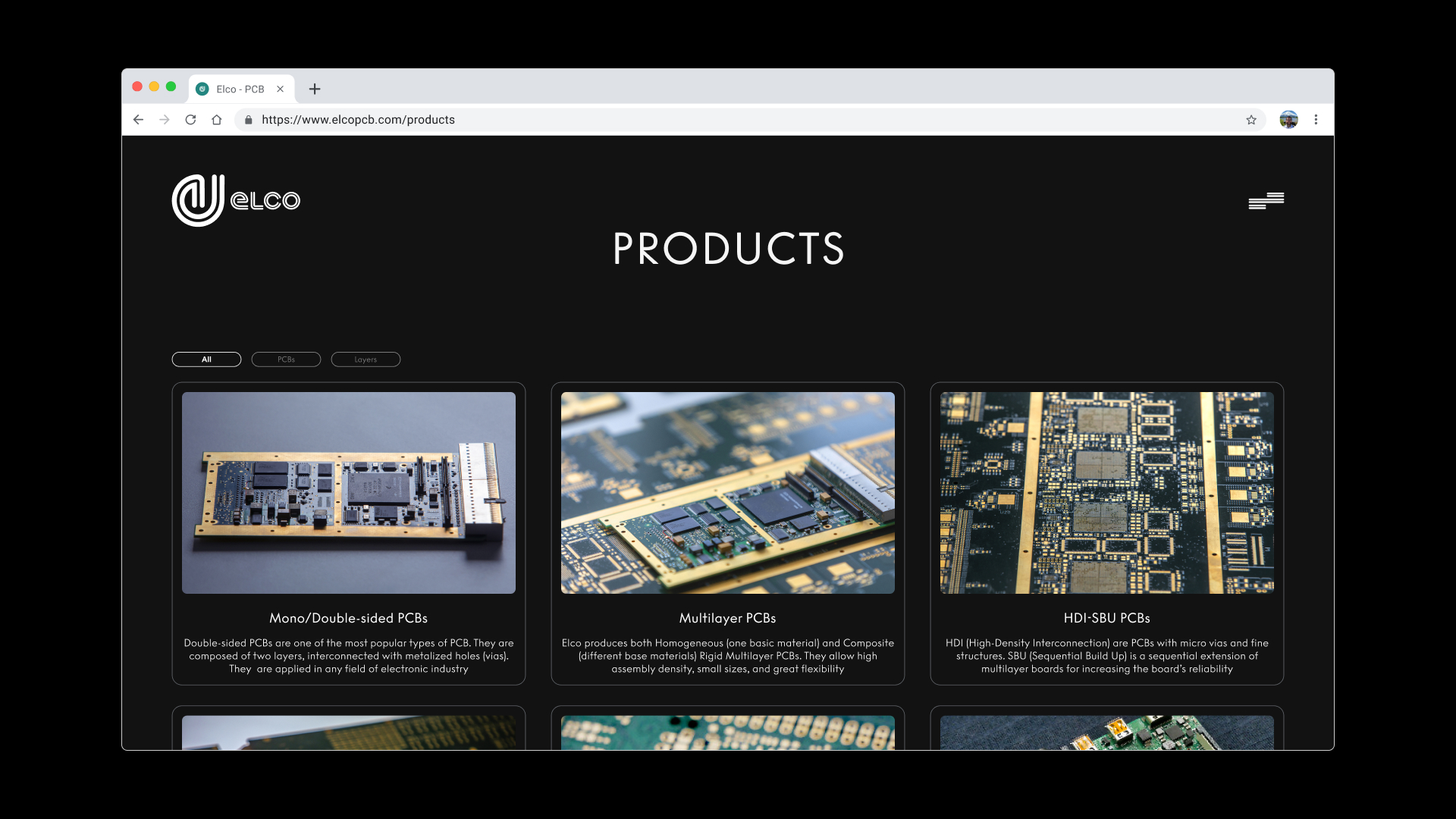Click the Multilayer PCBs product image
The height and width of the screenshot is (819, 1456).
pyautogui.click(x=727, y=493)
